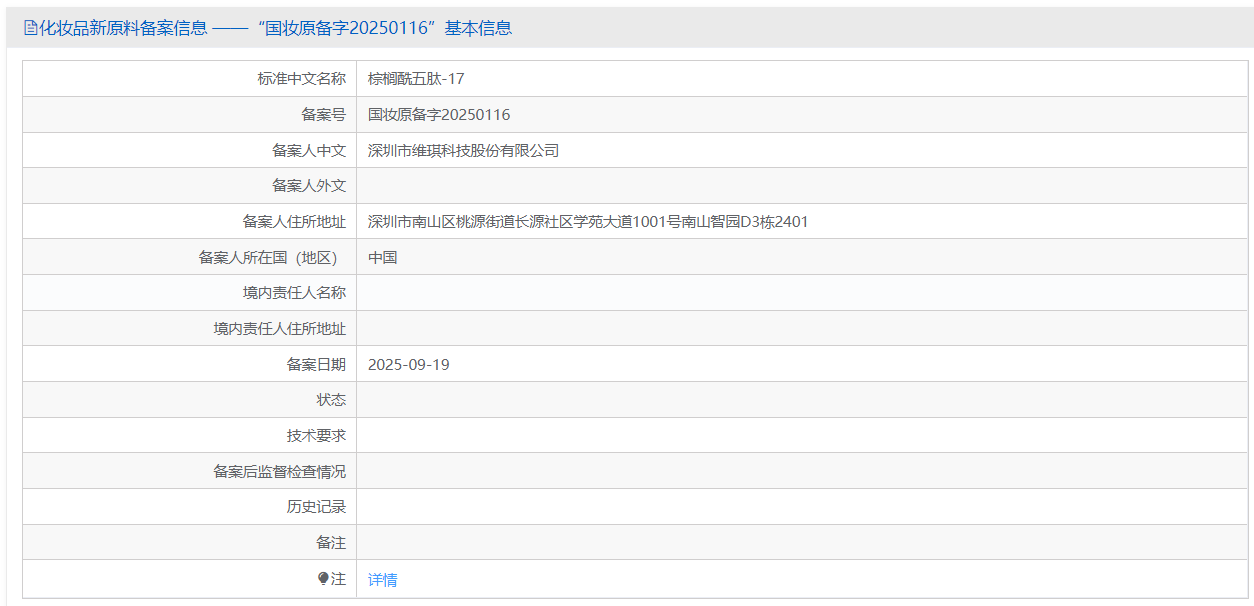Click the header title 化妆品新原料备案信息
Viewport: 1254px width, 606px height.
[123, 28]
